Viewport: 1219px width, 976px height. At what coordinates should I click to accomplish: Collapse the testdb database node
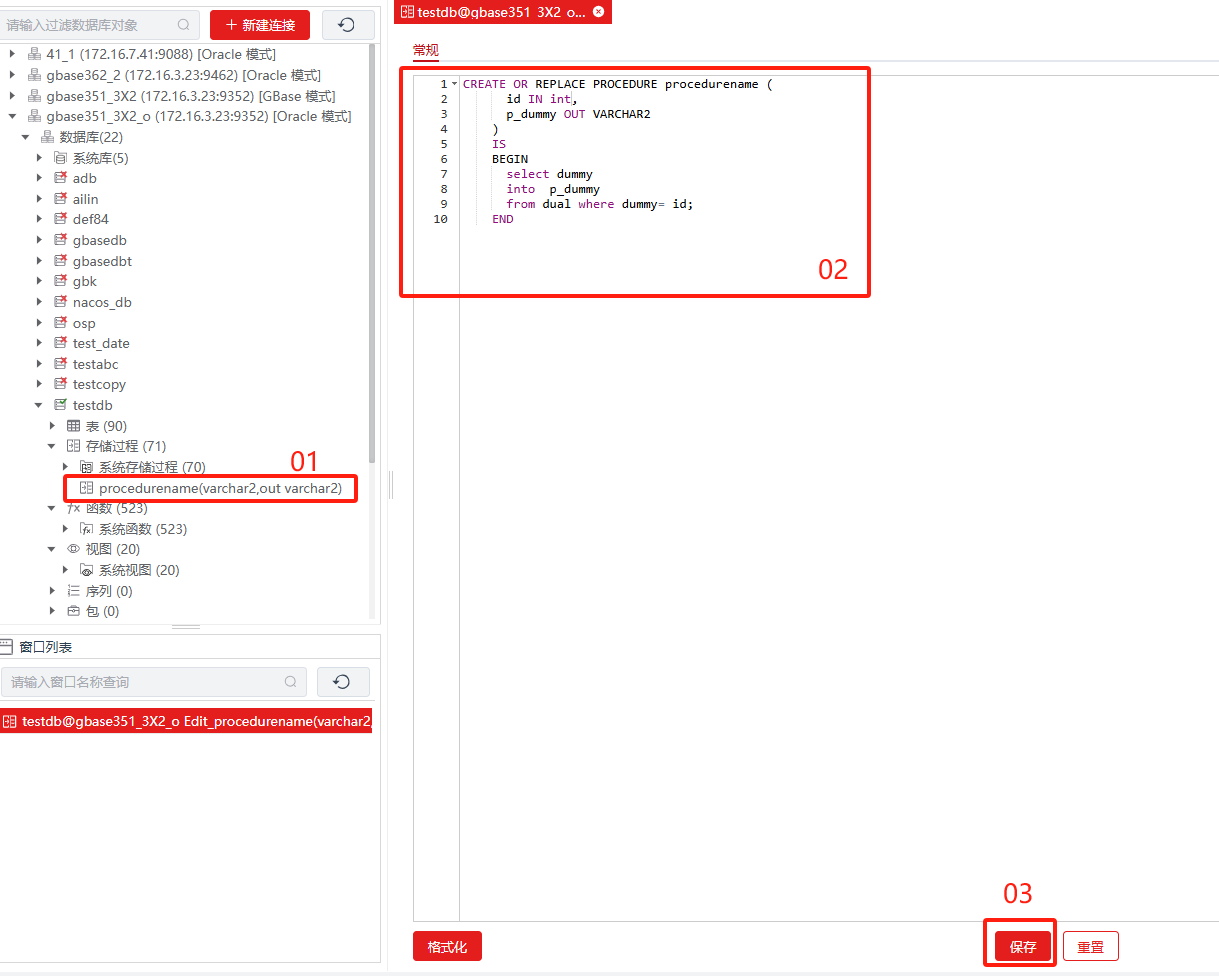[x=39, y=405]
